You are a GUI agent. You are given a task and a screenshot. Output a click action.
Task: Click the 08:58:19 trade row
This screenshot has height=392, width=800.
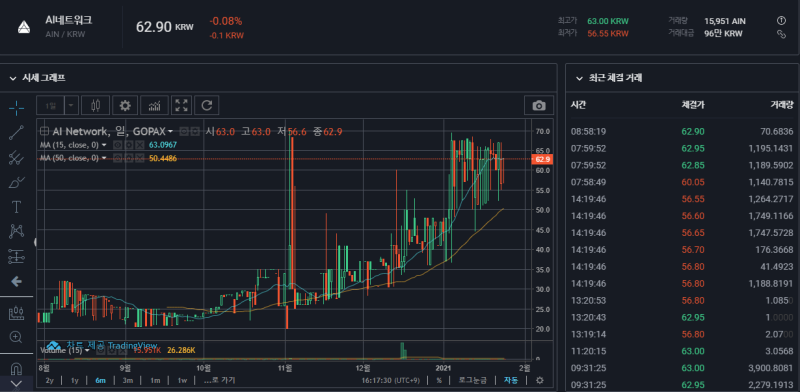(x=682, y=132)
